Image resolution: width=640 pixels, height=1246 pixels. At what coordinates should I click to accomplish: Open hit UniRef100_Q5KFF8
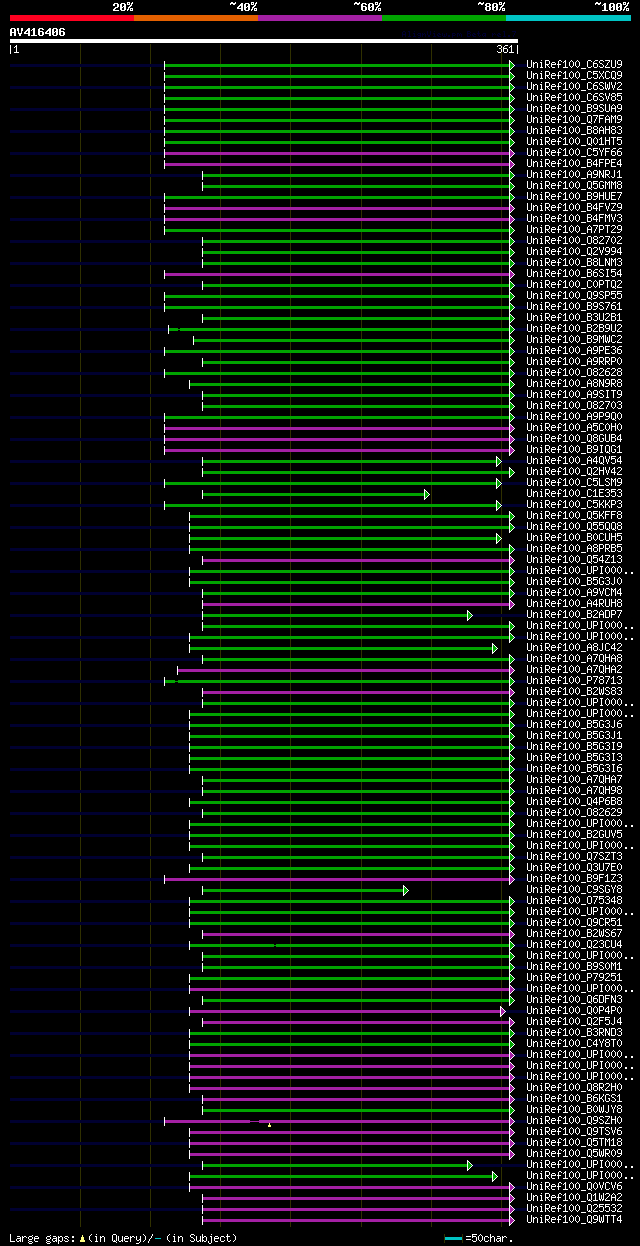click(574, 516)
